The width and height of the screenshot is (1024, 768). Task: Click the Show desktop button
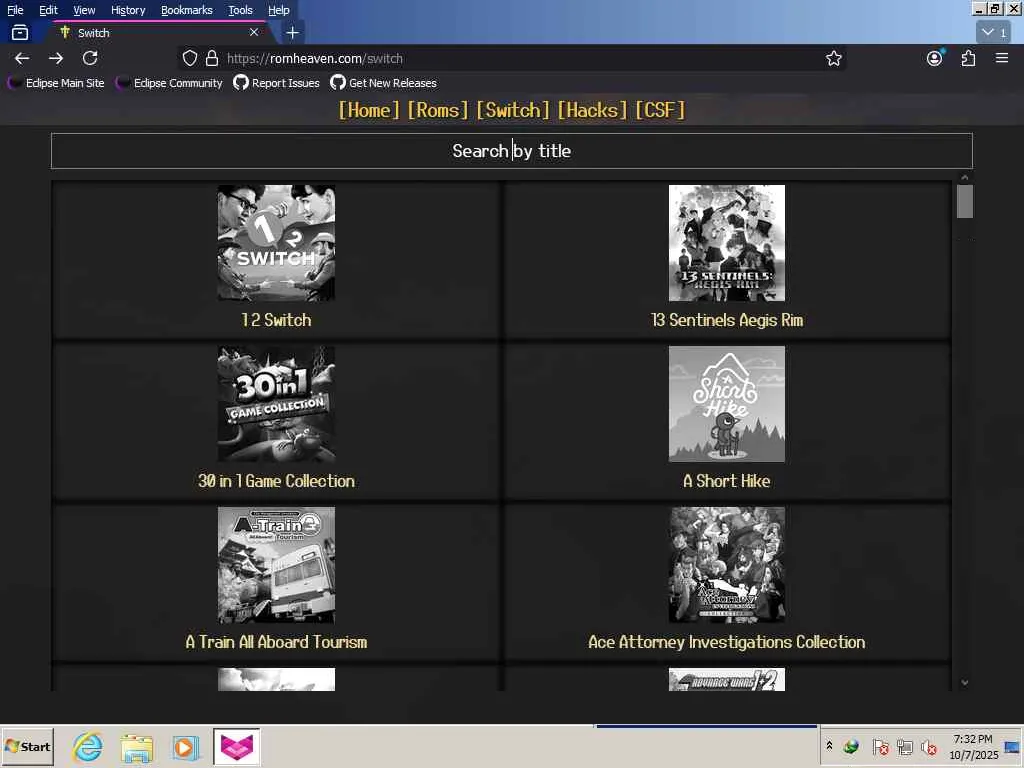(1013, 746)
